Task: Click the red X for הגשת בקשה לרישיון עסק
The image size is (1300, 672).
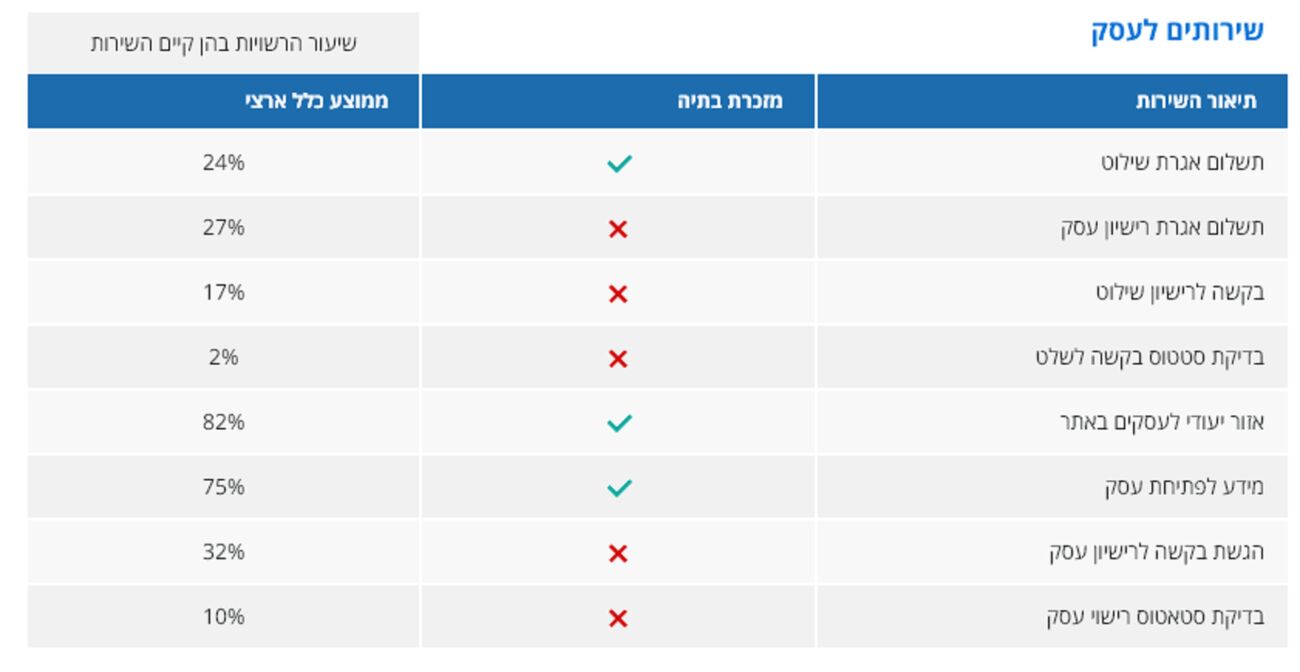Action: point(618,553)
